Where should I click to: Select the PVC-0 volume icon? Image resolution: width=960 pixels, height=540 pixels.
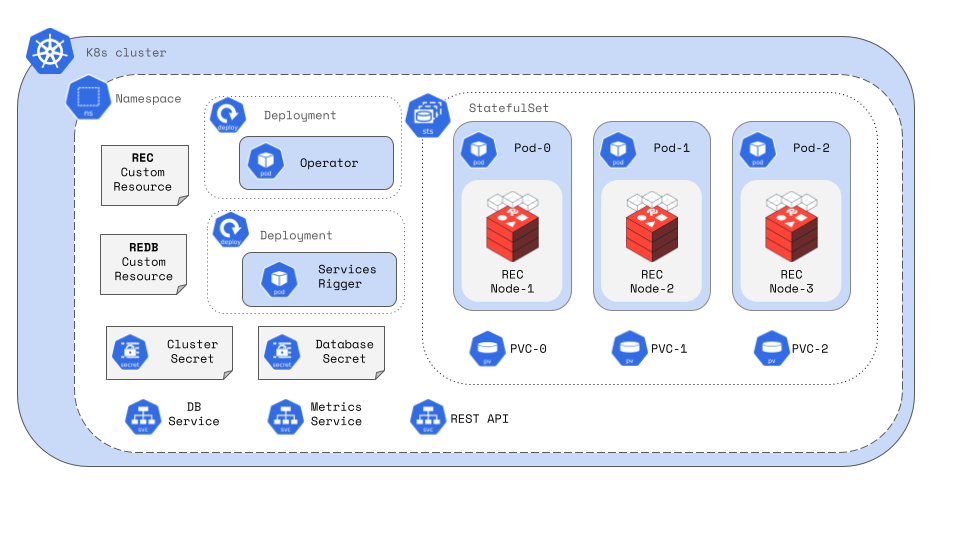coord(488,349)
